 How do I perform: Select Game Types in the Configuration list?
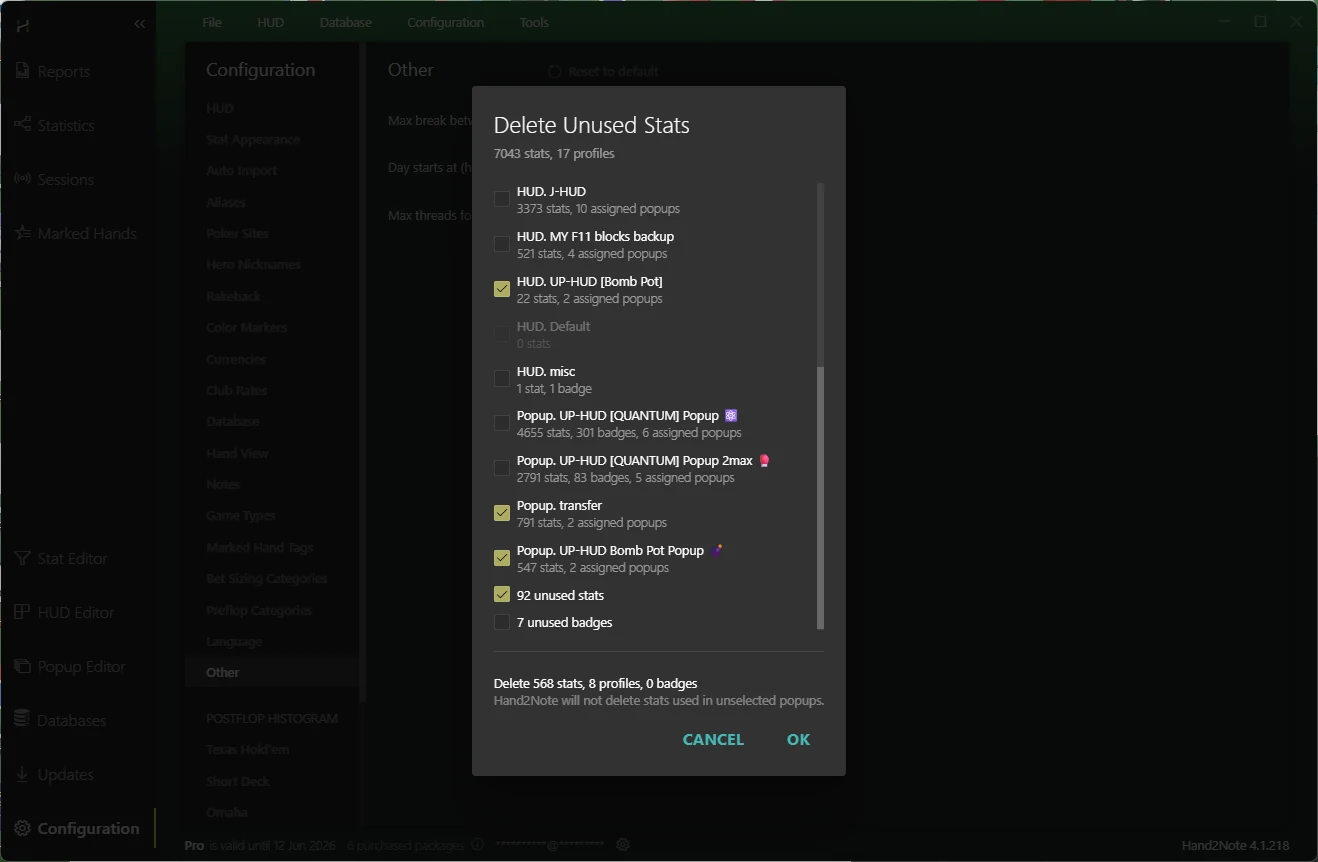(x=241, y=516)
